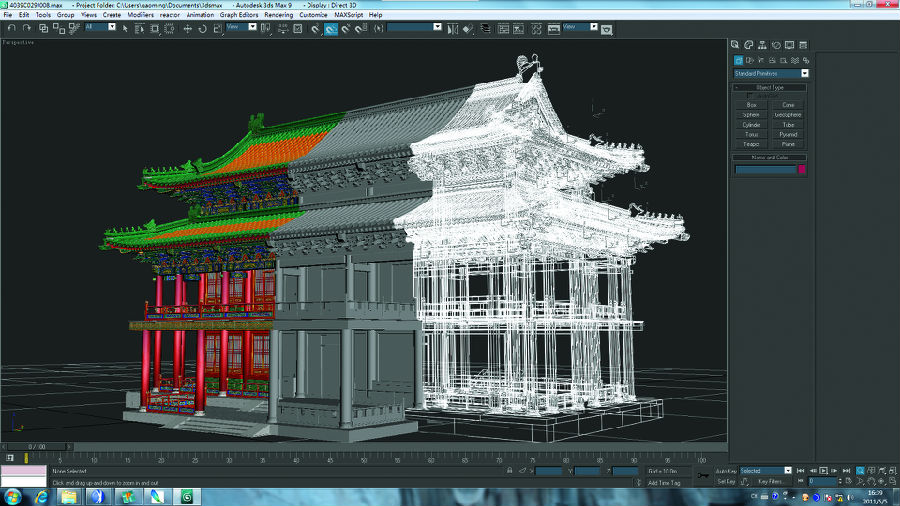Viewport: 900px width, 506px height.
Task: Toggle Auto Key animation mode
Action: tap(725, 470)
